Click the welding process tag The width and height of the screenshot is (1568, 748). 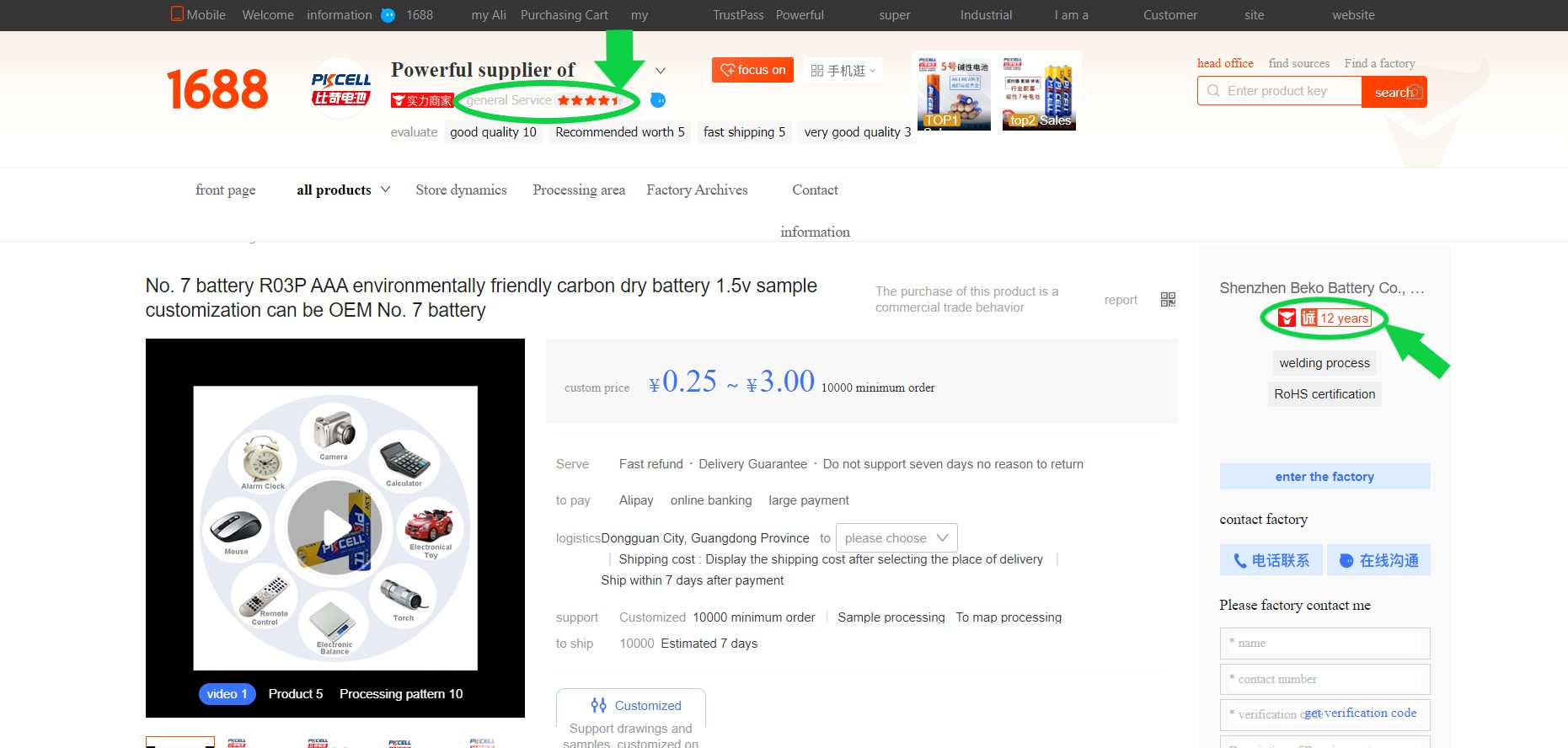(x=1325, y=363)
